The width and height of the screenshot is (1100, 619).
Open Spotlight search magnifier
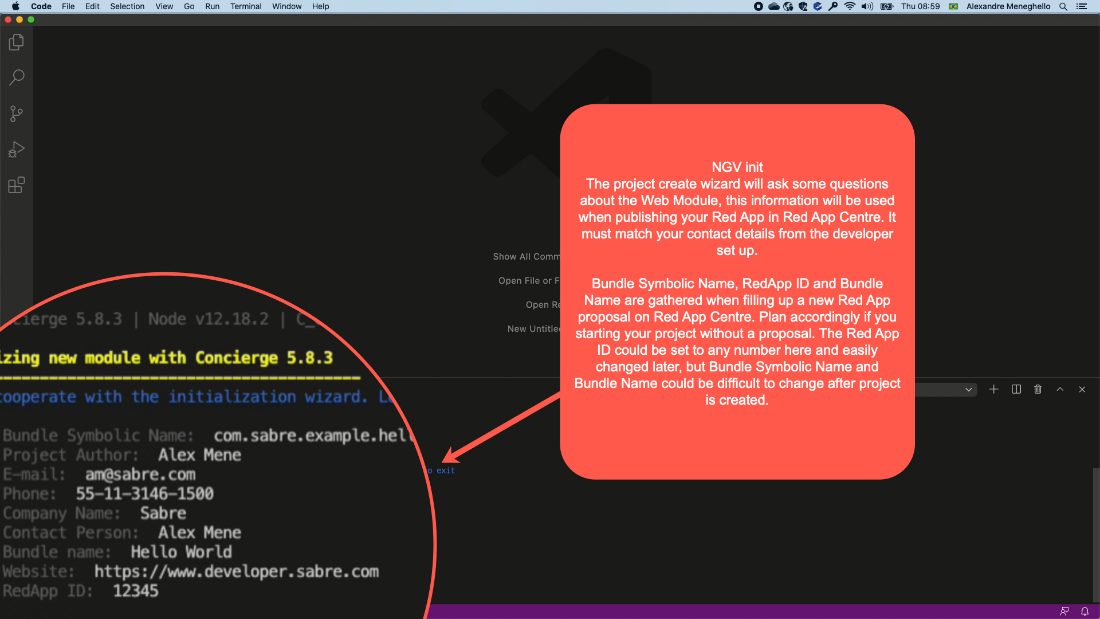point(1064,6)
